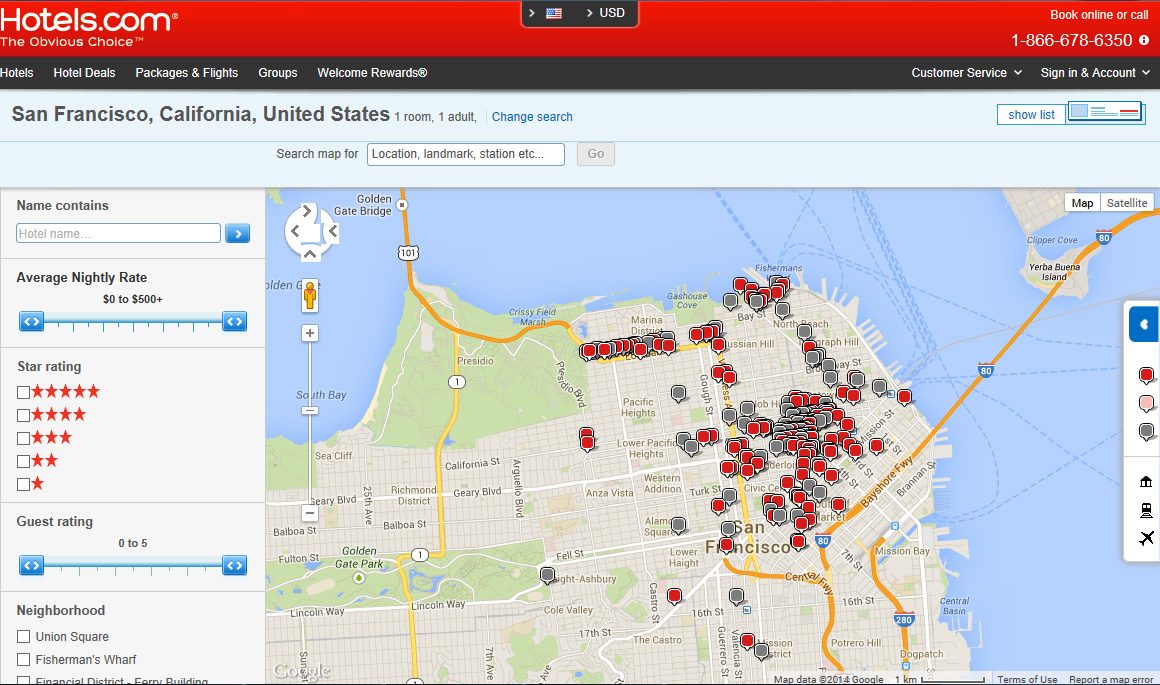Click the hotel pin near The Castro
Viewport: 1160px width, 685px height.
coord(674,596)
